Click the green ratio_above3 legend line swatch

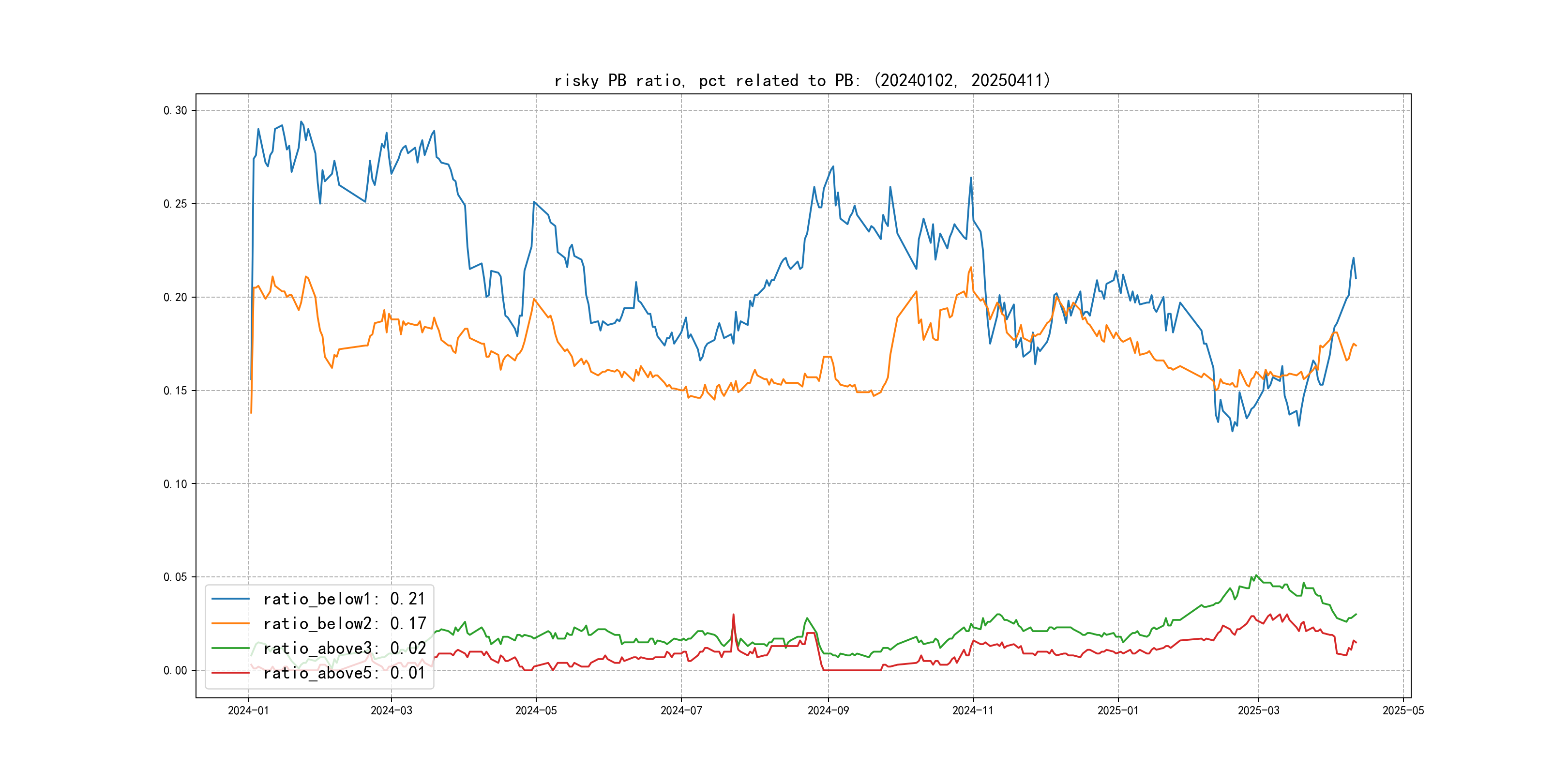230,648
